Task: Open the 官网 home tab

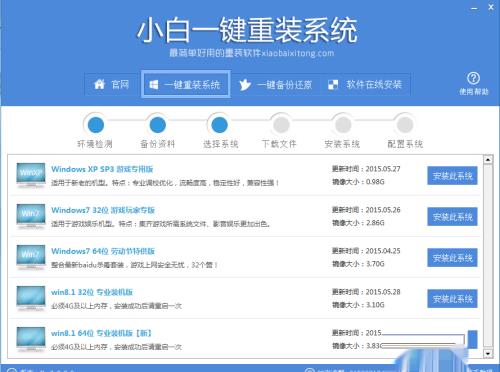Action: coord(112,85)
